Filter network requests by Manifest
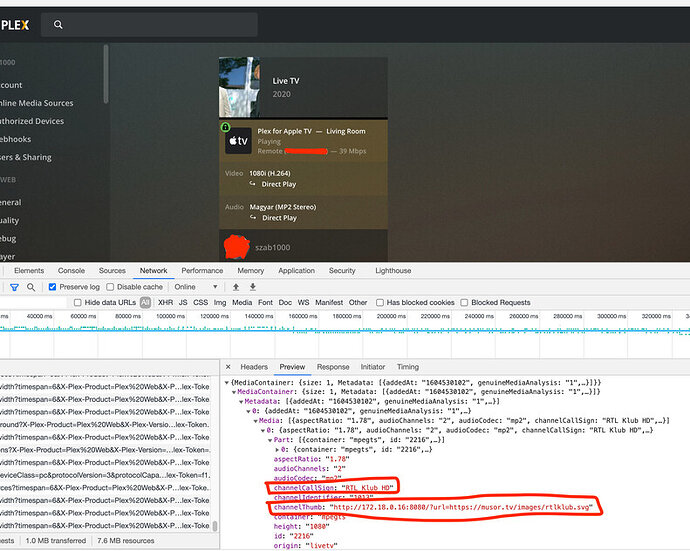The image size is (690, 551). coord(329,302)
